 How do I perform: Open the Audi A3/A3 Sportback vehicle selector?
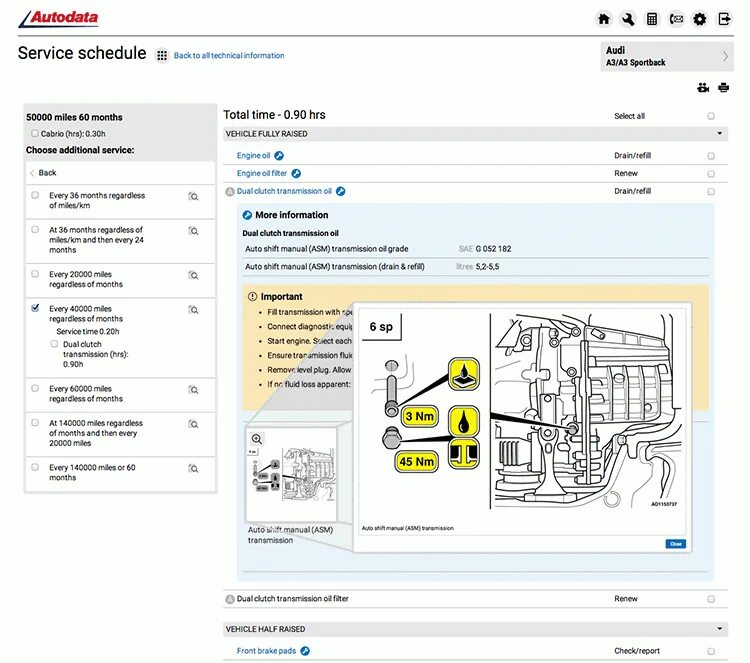[x=667, y=56]
